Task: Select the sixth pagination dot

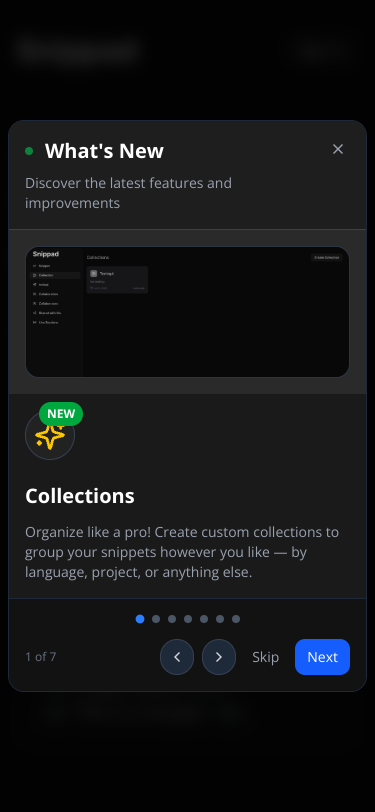Action: tap(220, 619)
